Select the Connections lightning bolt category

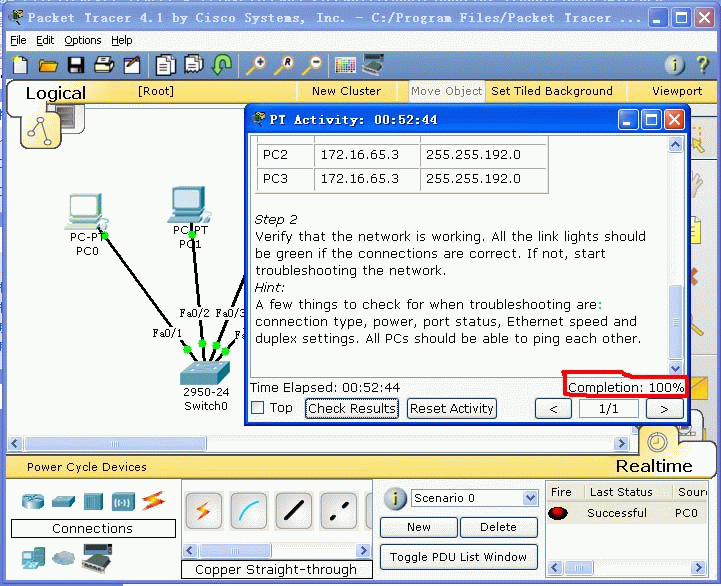pos(152,500)
